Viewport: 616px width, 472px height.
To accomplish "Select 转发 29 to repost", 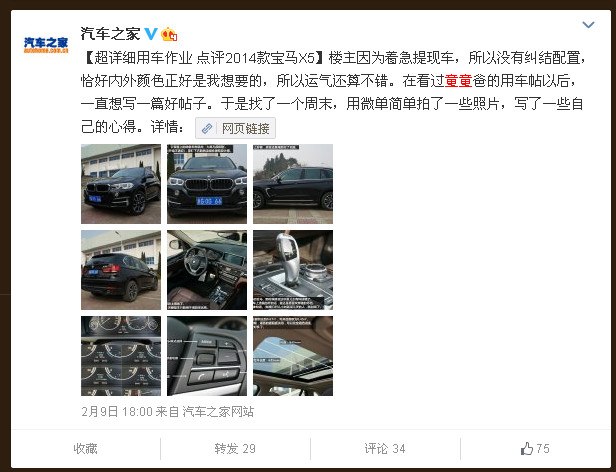I will (x=235, y=448).
